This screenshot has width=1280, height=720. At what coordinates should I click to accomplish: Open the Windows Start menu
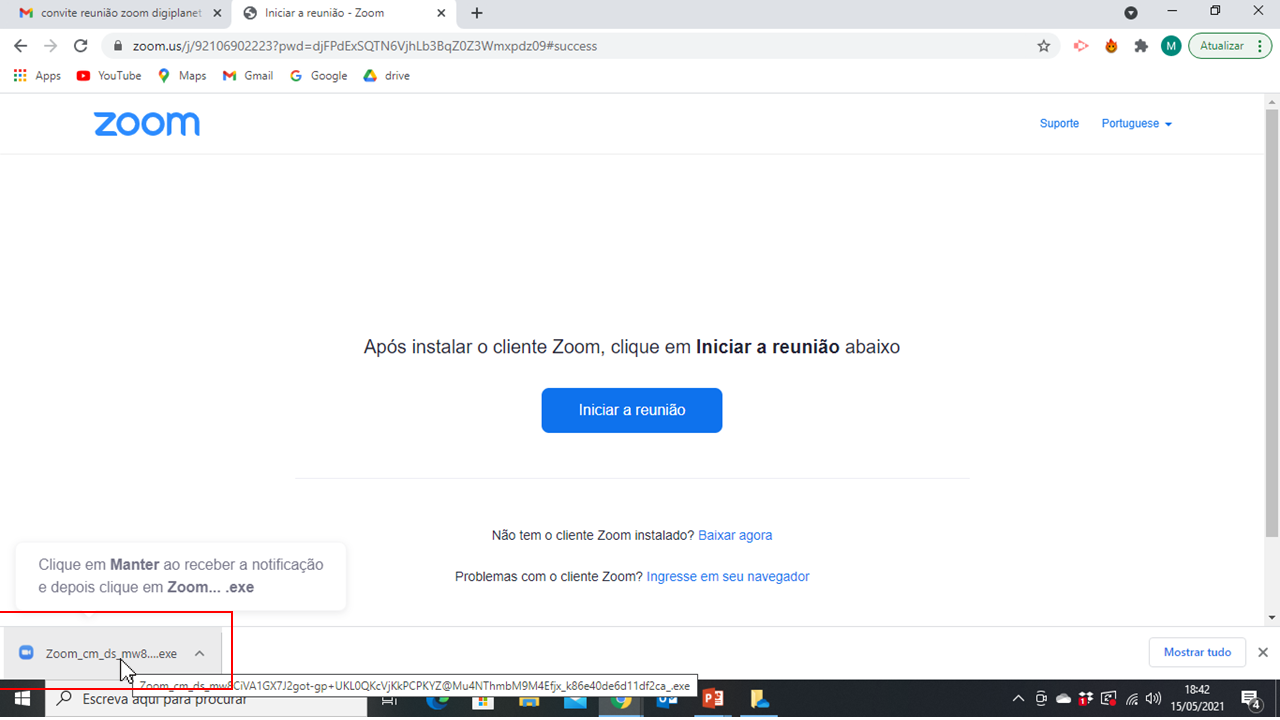(x=22, y=699)
